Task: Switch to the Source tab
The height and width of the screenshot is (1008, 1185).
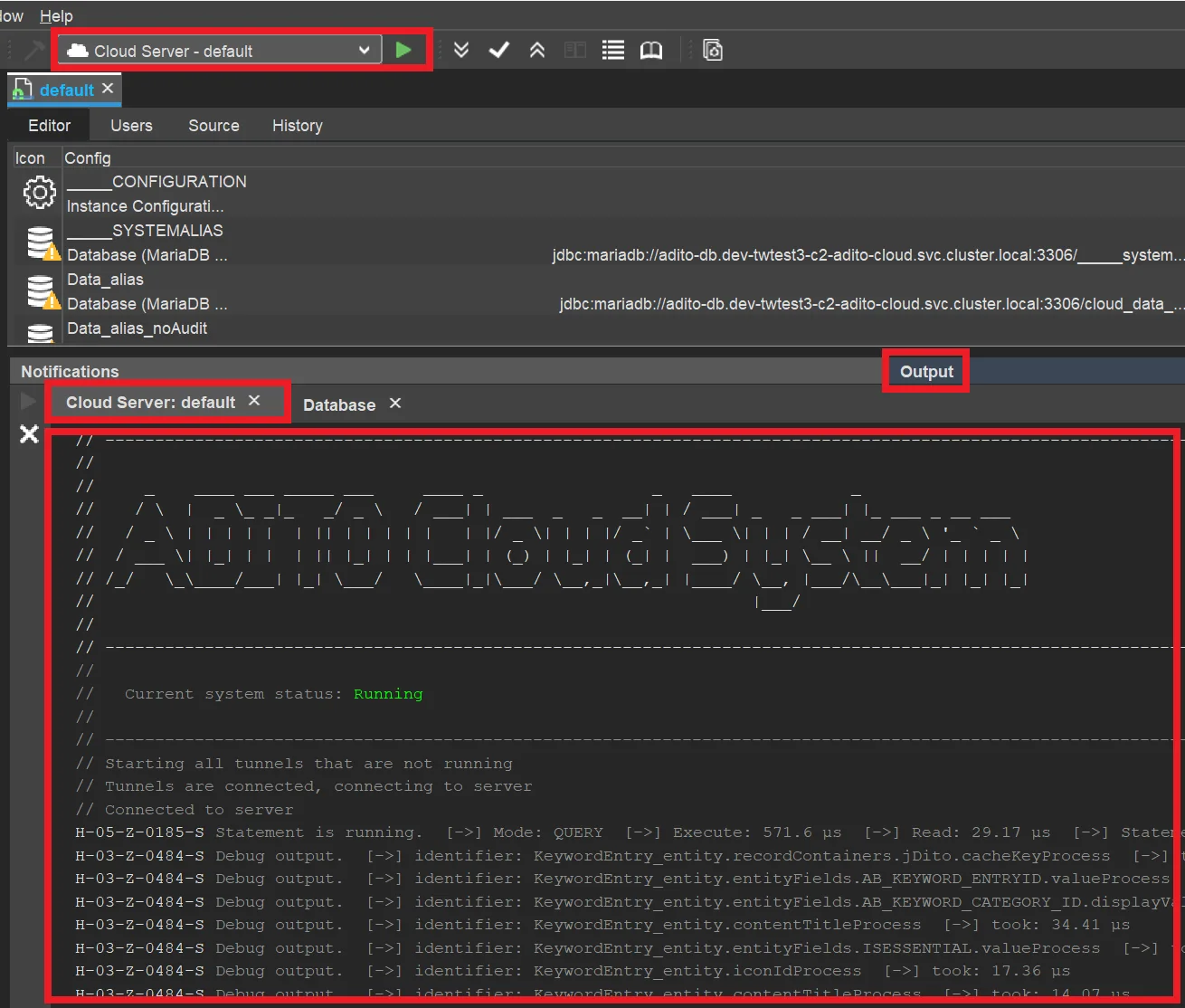Action: pyautogui.click(x=213, y=126)
